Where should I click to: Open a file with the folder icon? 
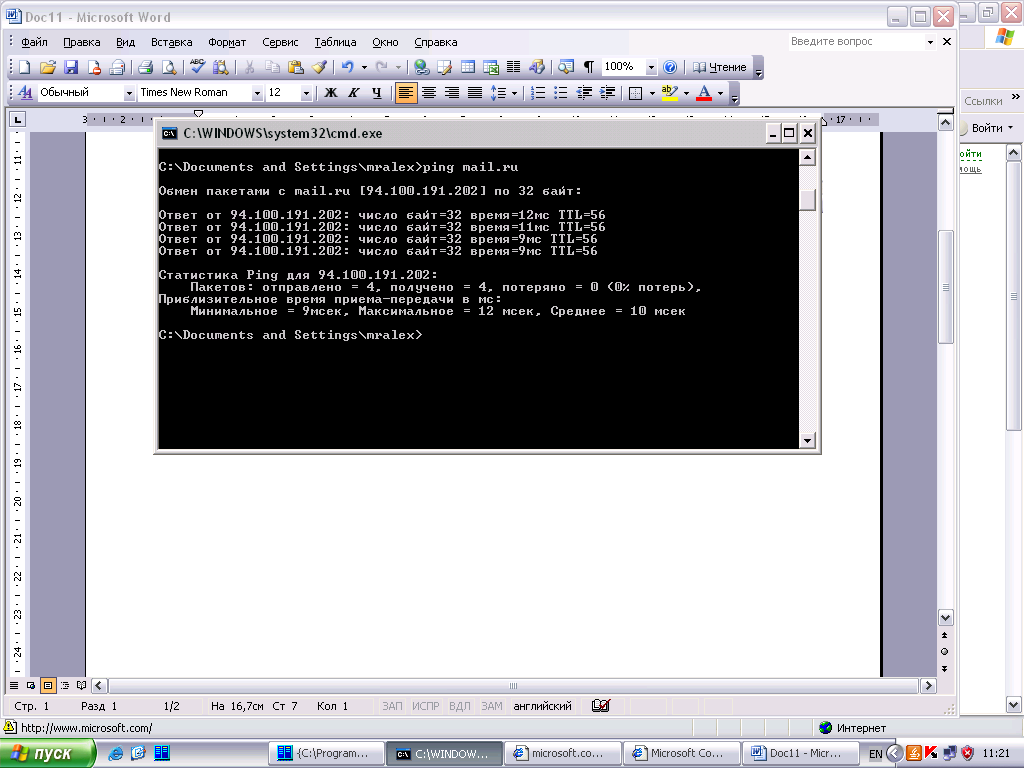48,67
